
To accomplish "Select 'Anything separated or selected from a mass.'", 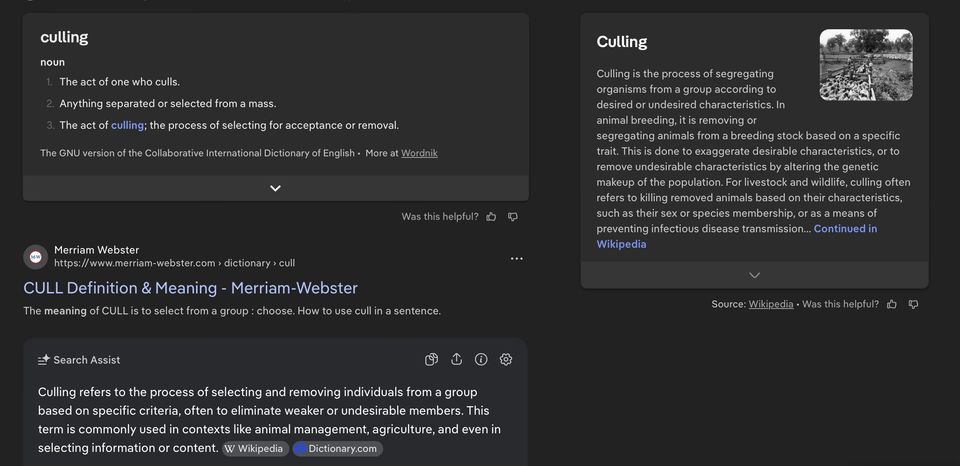I will (168, 103).
